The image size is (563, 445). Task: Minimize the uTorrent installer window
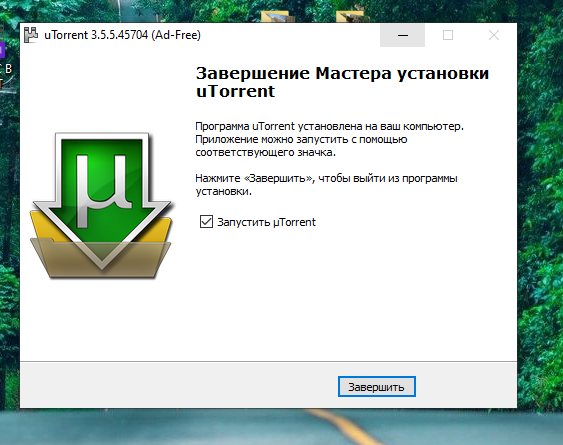403,35
